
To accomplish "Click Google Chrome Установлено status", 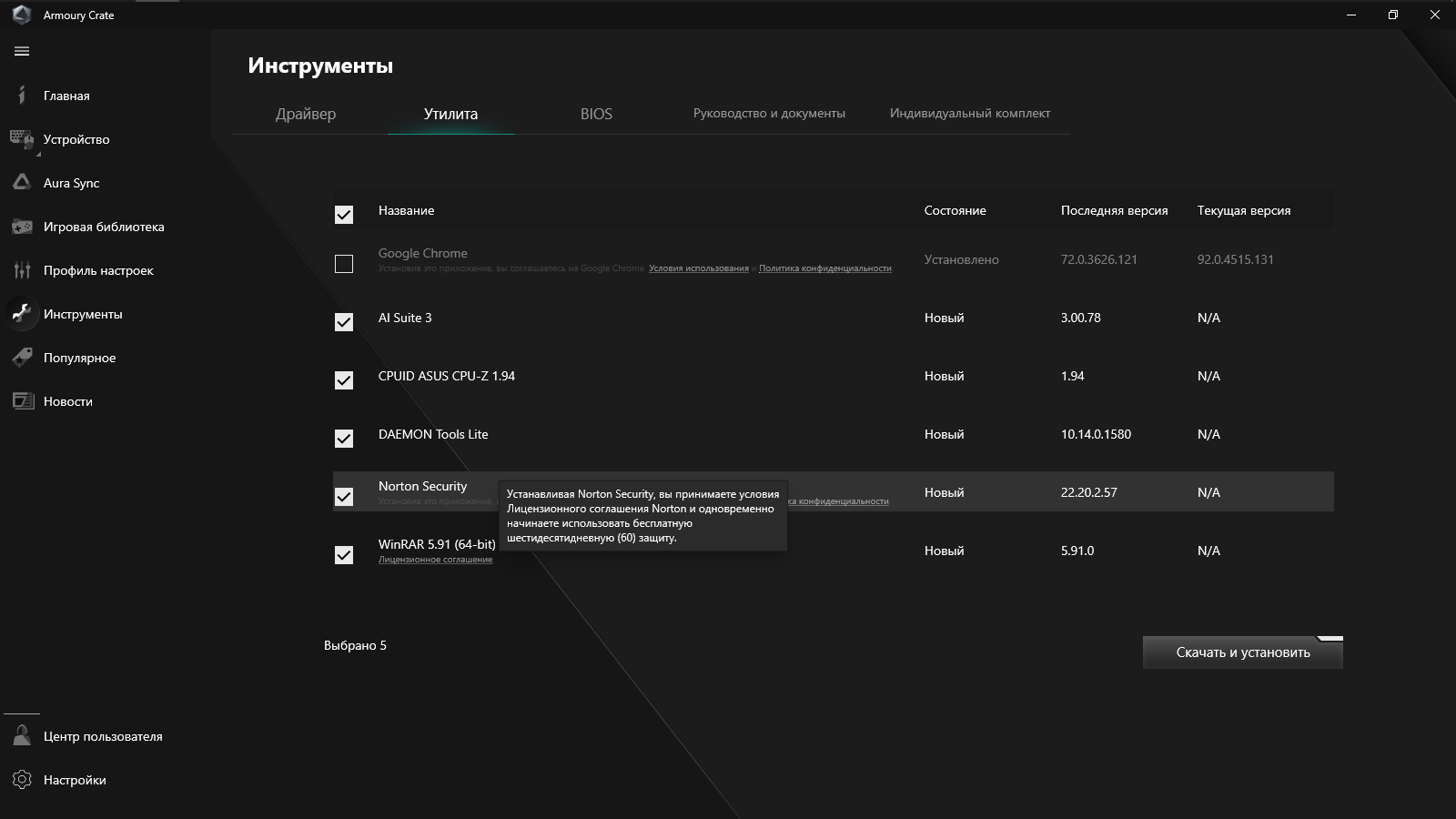I will 962,259.
